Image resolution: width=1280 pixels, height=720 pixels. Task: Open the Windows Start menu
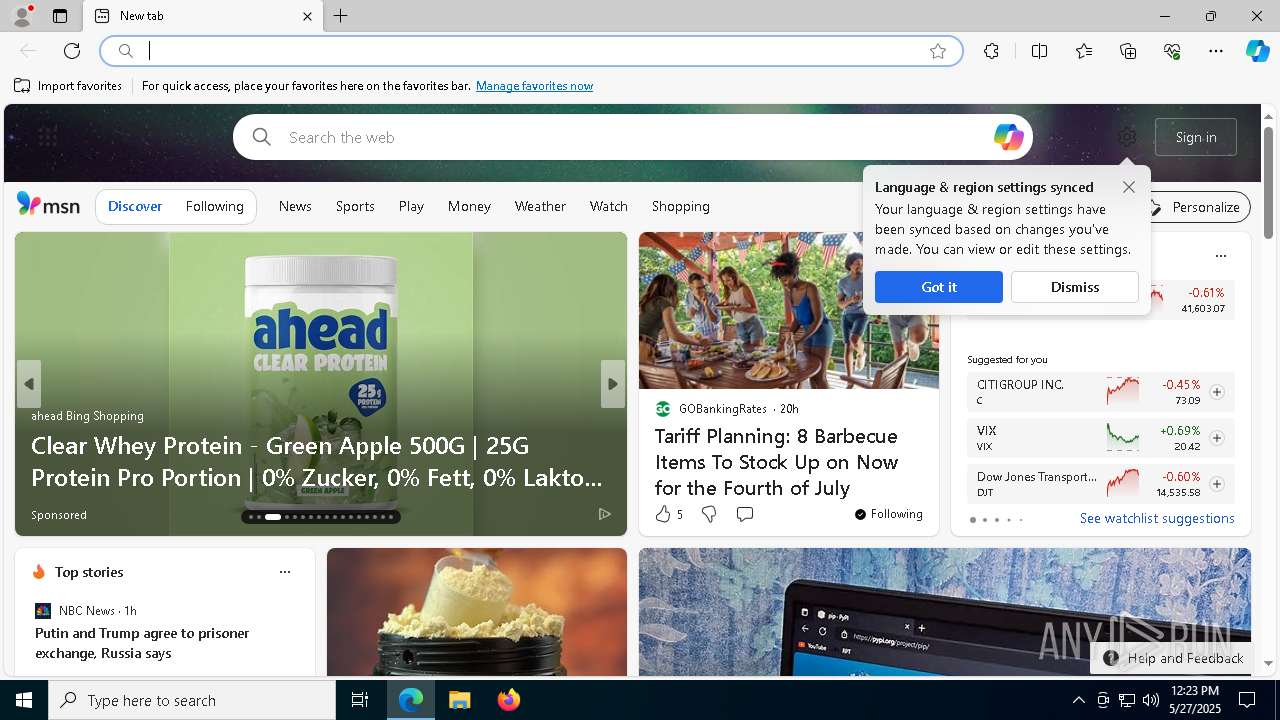24,700
